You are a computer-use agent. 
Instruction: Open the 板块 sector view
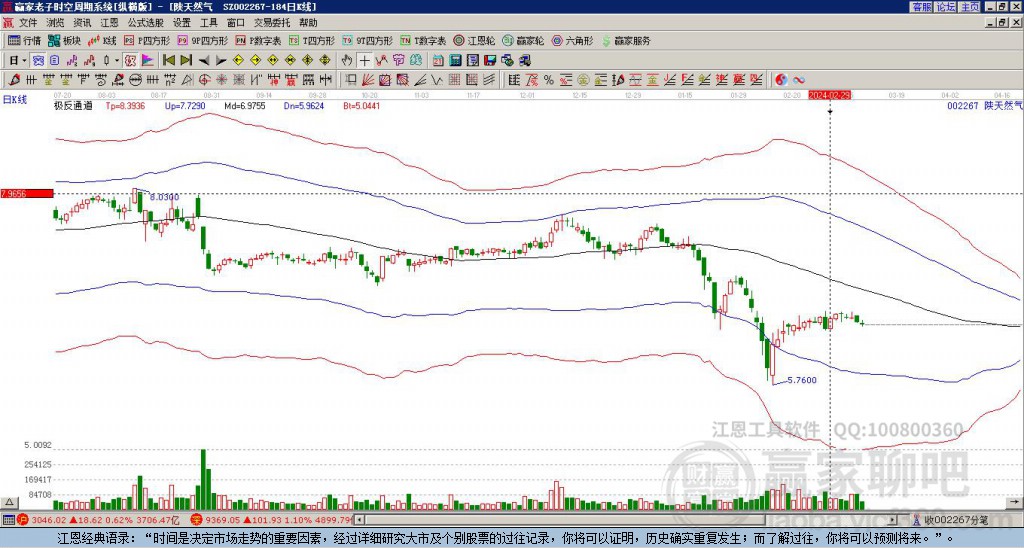[x=65, y=40]
